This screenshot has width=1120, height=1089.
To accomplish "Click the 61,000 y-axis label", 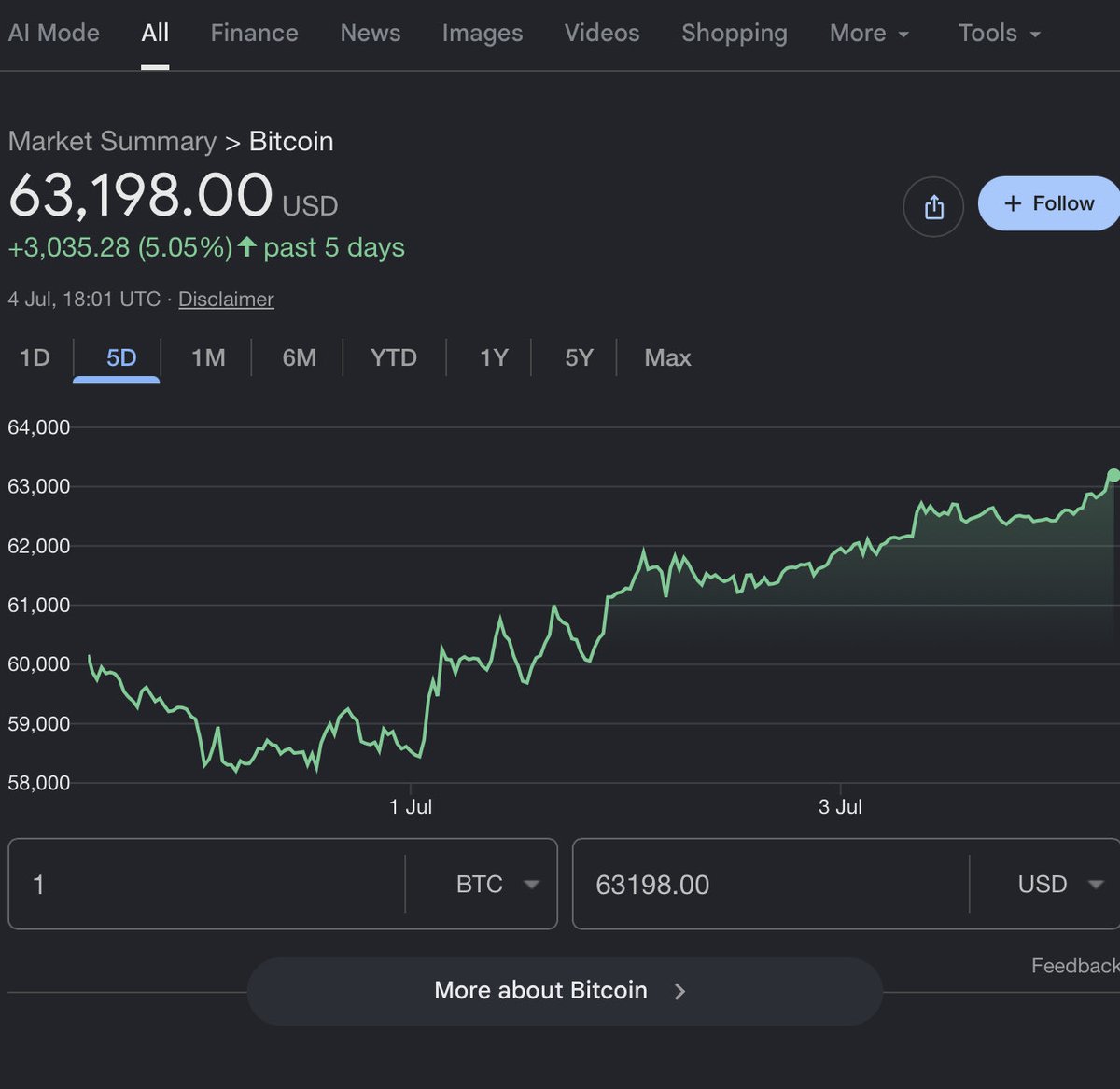I will click(39, 605).
